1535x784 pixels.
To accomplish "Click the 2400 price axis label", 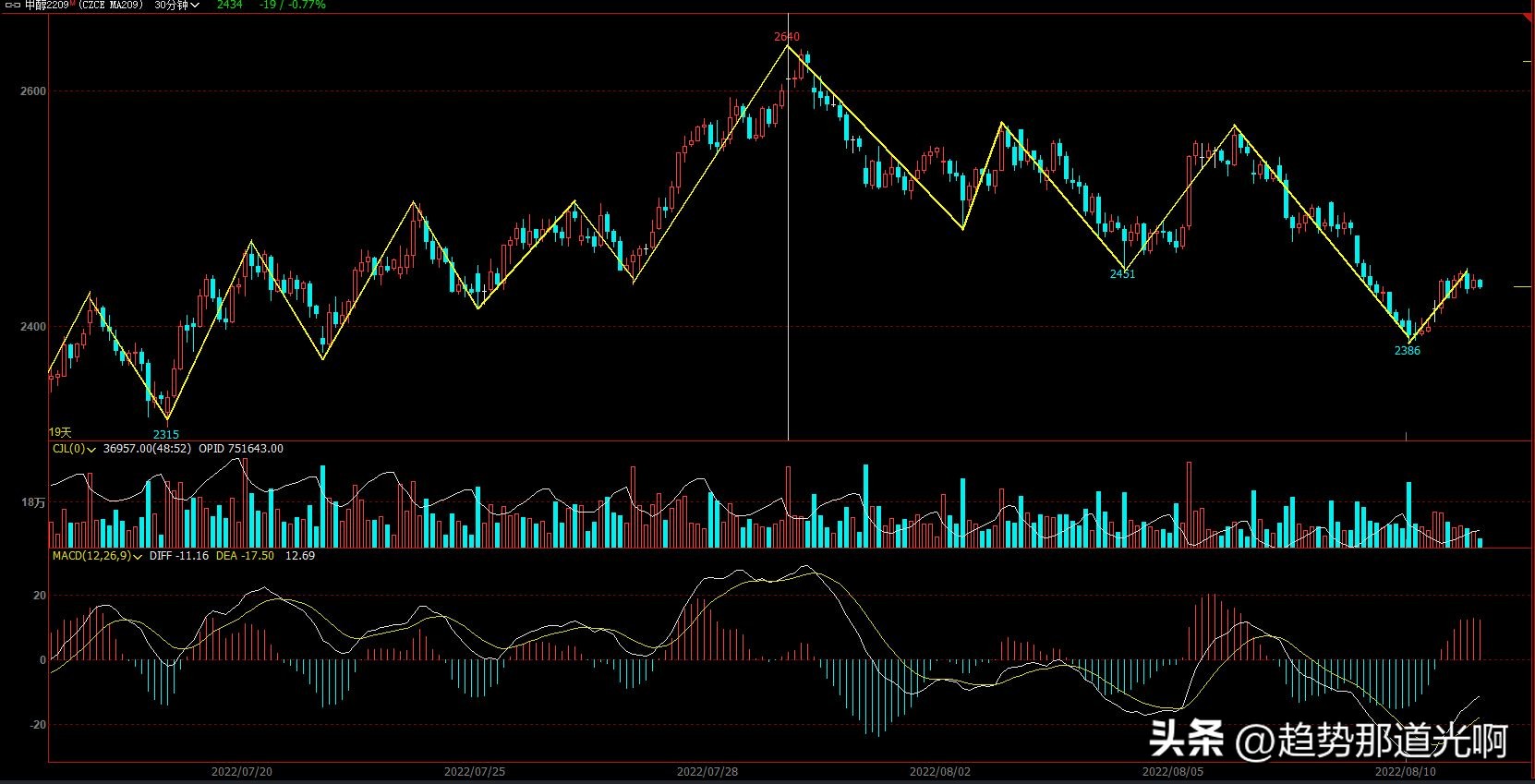I will (33, 327).
